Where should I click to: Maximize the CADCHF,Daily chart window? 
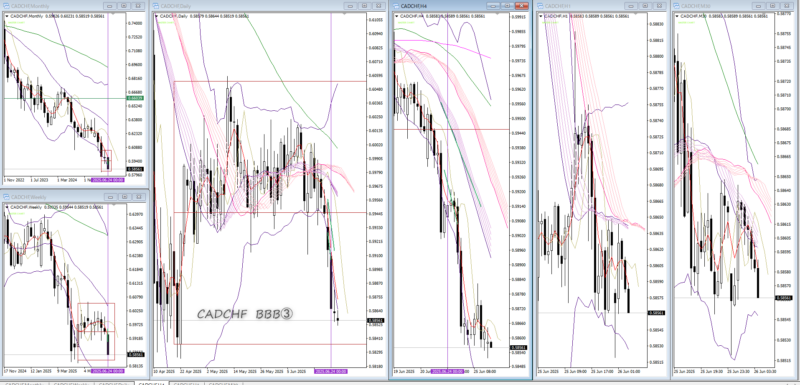[364, 6]
